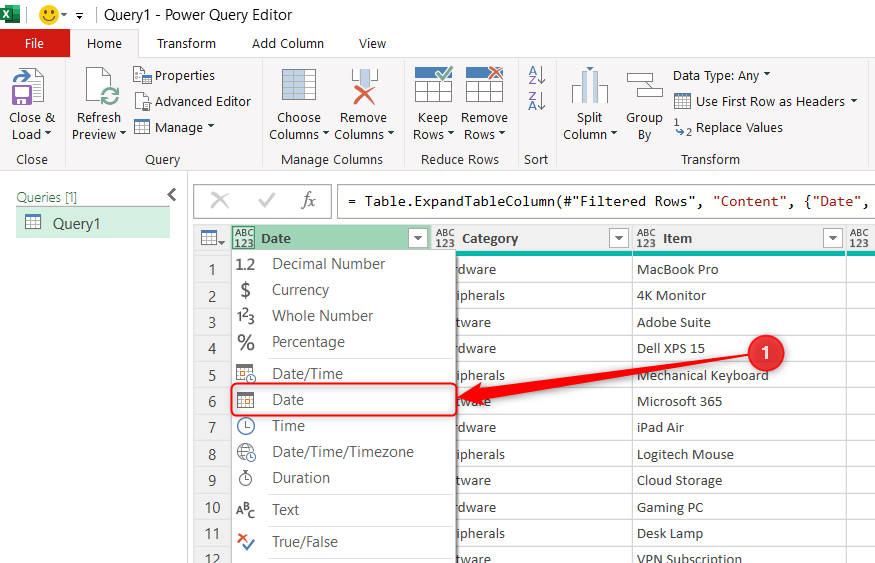The width and height of the screenshot is (875, 563).
Task: Sort descending Z to A
Action: [x=536, y=101]
